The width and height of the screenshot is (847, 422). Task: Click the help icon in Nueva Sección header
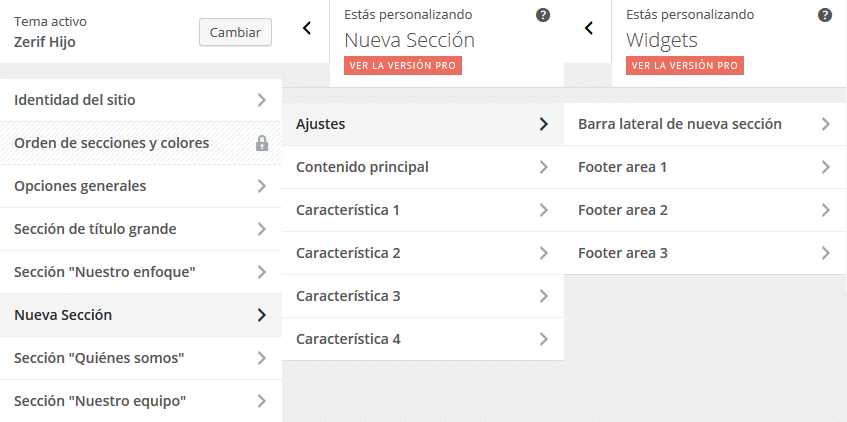543,15
